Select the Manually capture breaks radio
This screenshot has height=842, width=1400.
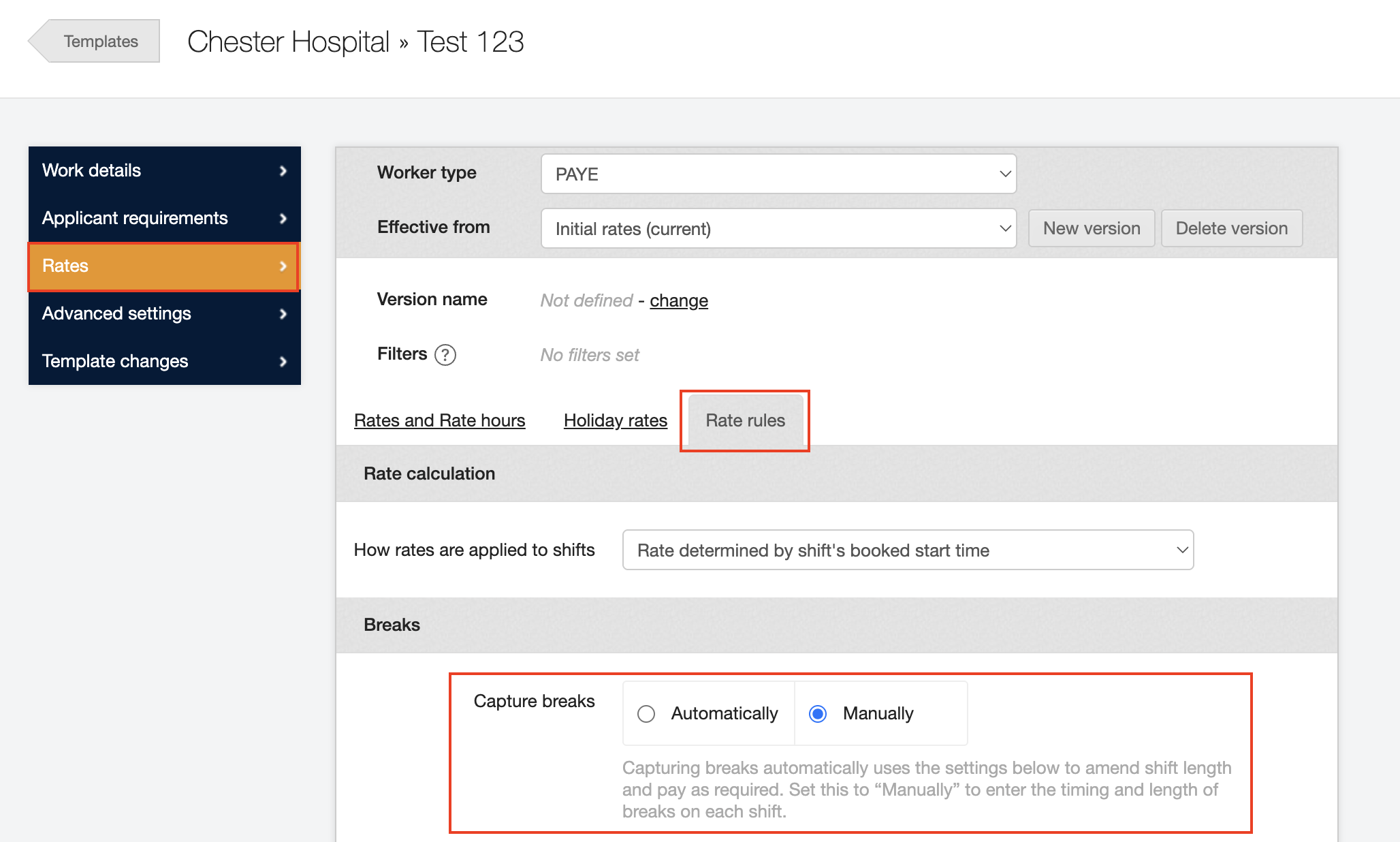(x=818, y=714)
